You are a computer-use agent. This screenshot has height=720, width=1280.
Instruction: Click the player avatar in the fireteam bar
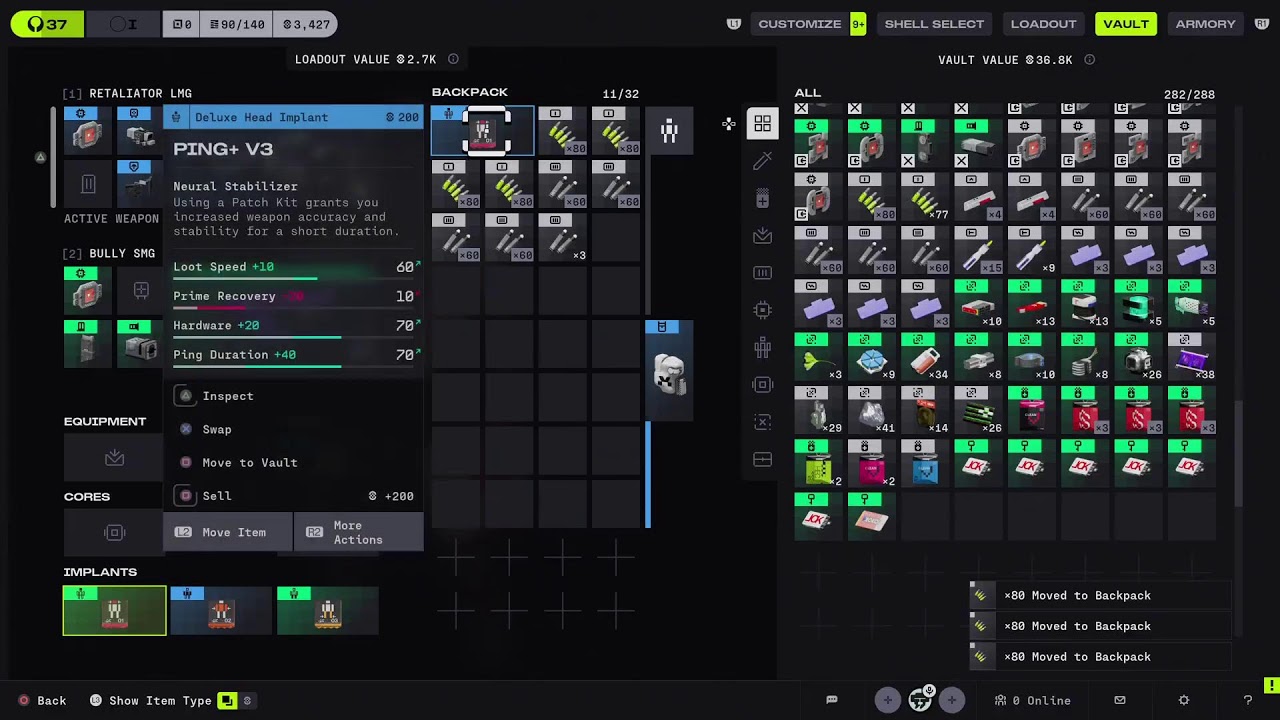920,700
